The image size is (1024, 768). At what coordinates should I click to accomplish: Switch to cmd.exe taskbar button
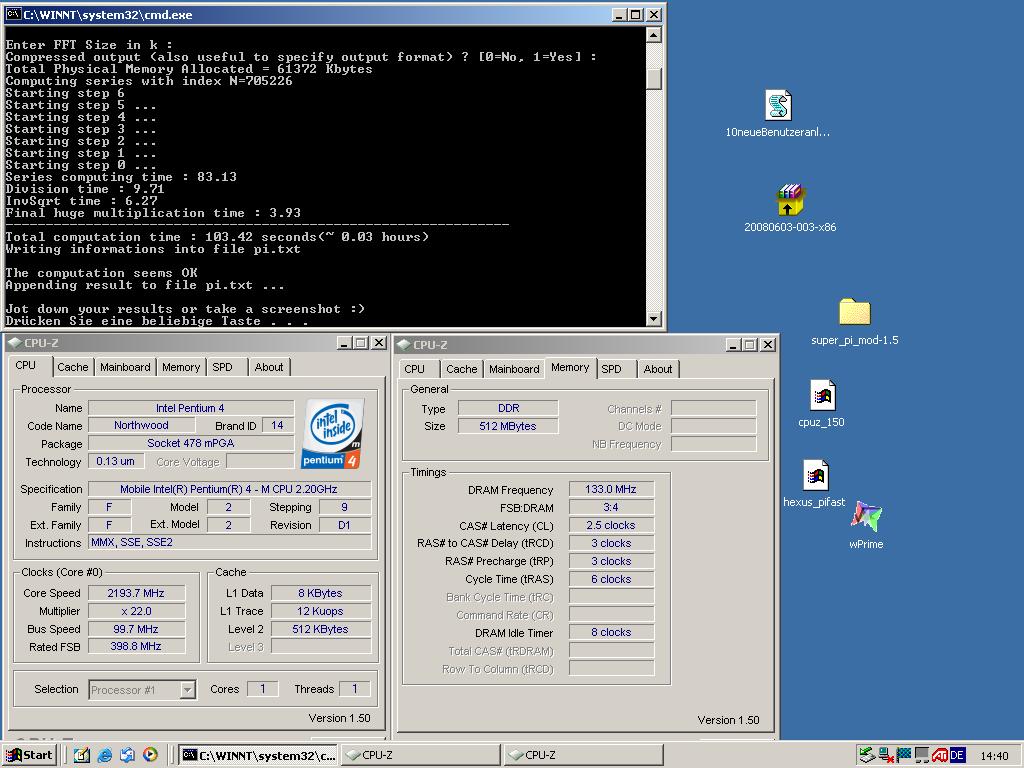258,755
